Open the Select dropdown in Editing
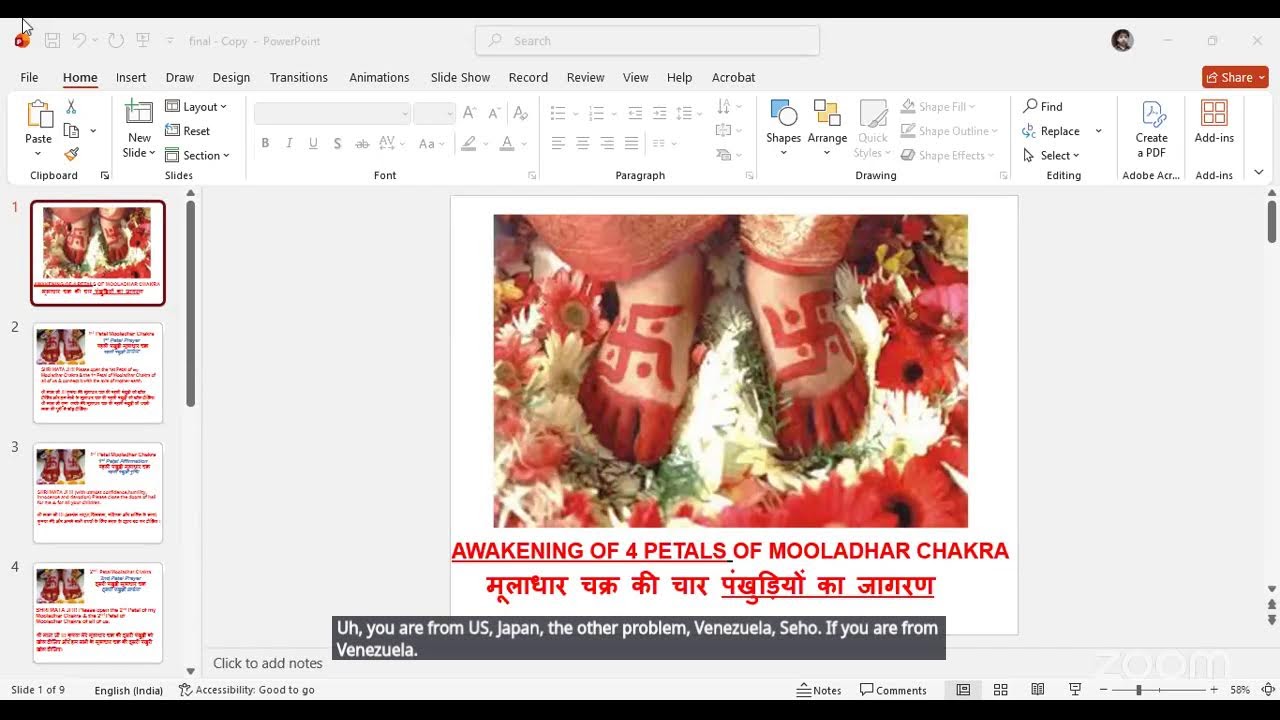 pyautogui.click(x=1051, y=155)
